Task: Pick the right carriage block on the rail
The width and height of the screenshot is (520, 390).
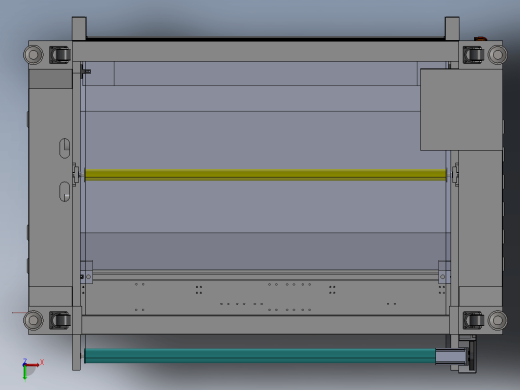Action: point(444,272)
